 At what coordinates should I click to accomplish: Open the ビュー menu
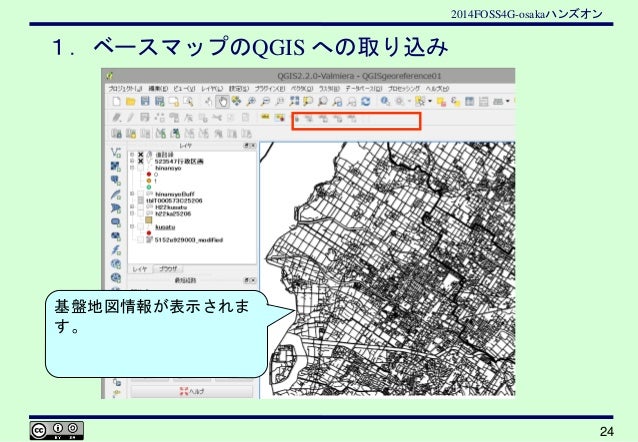184,88
